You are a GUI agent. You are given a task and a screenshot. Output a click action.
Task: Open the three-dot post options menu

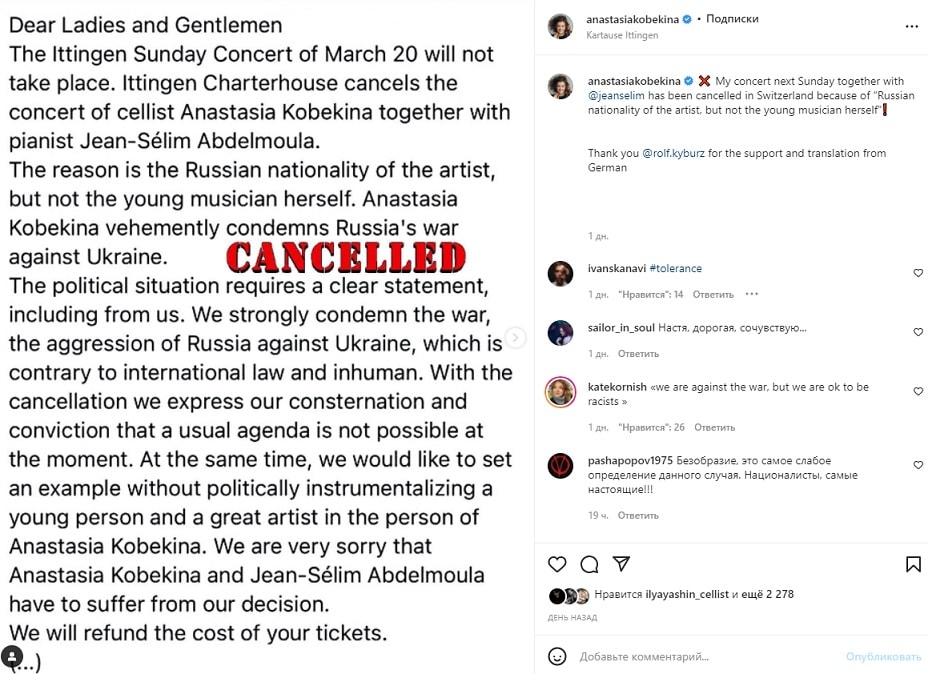[x=911, y=27]
